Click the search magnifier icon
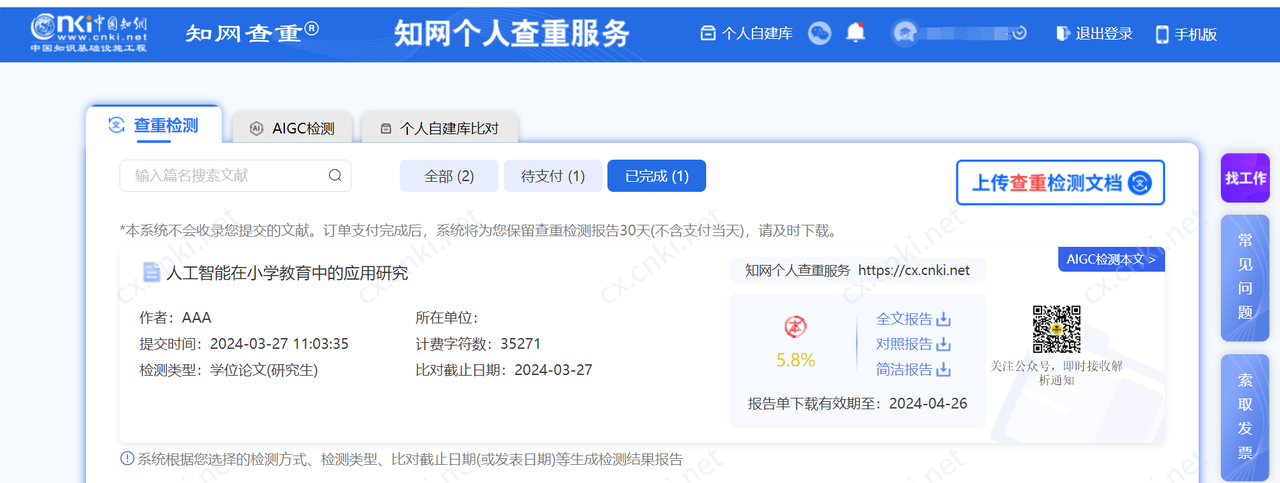 [335, 176]
